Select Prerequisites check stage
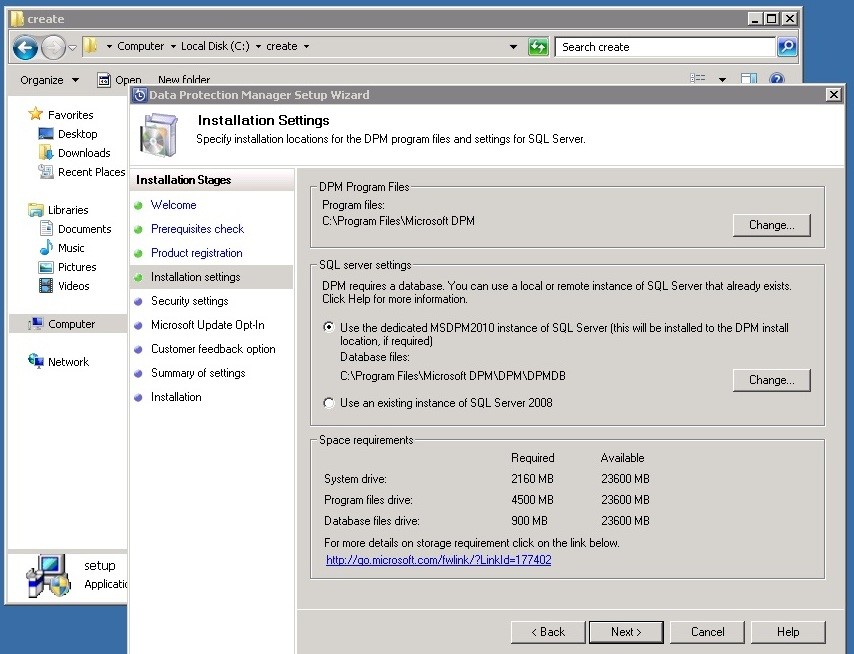 coord(197,229)
